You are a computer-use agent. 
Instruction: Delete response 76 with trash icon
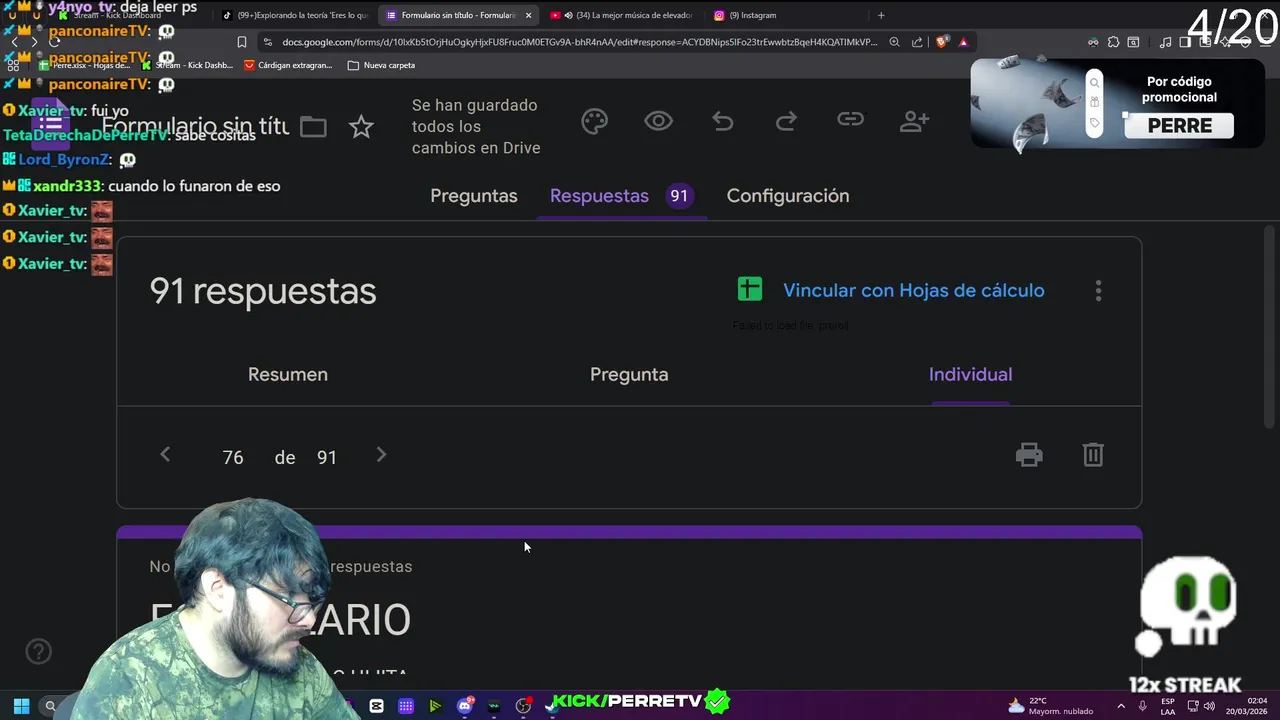tap(1093, 455)
